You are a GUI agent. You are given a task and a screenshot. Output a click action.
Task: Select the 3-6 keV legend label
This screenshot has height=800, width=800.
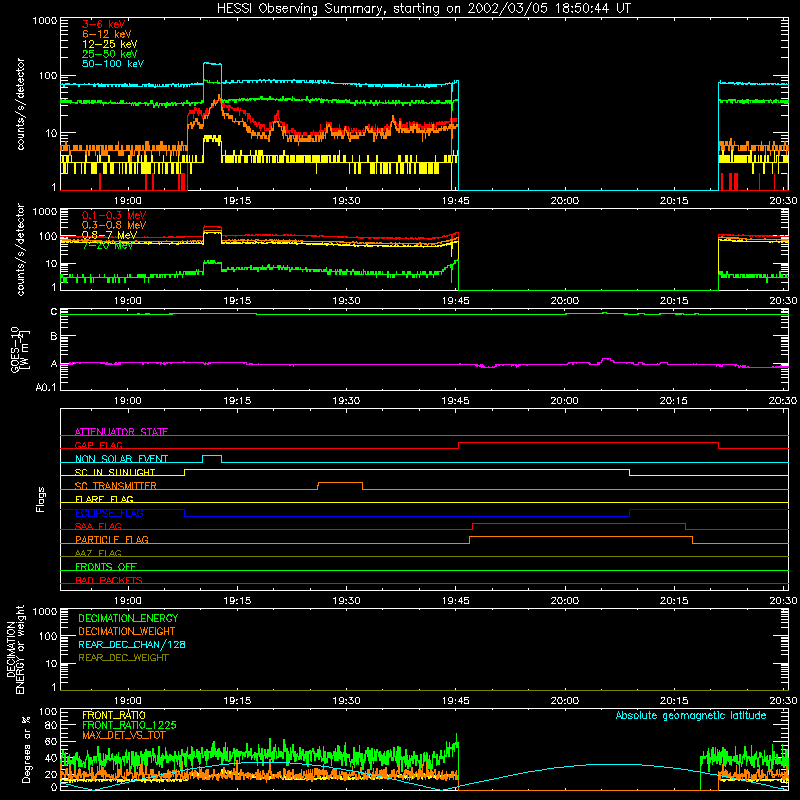[x=104, y=24]
